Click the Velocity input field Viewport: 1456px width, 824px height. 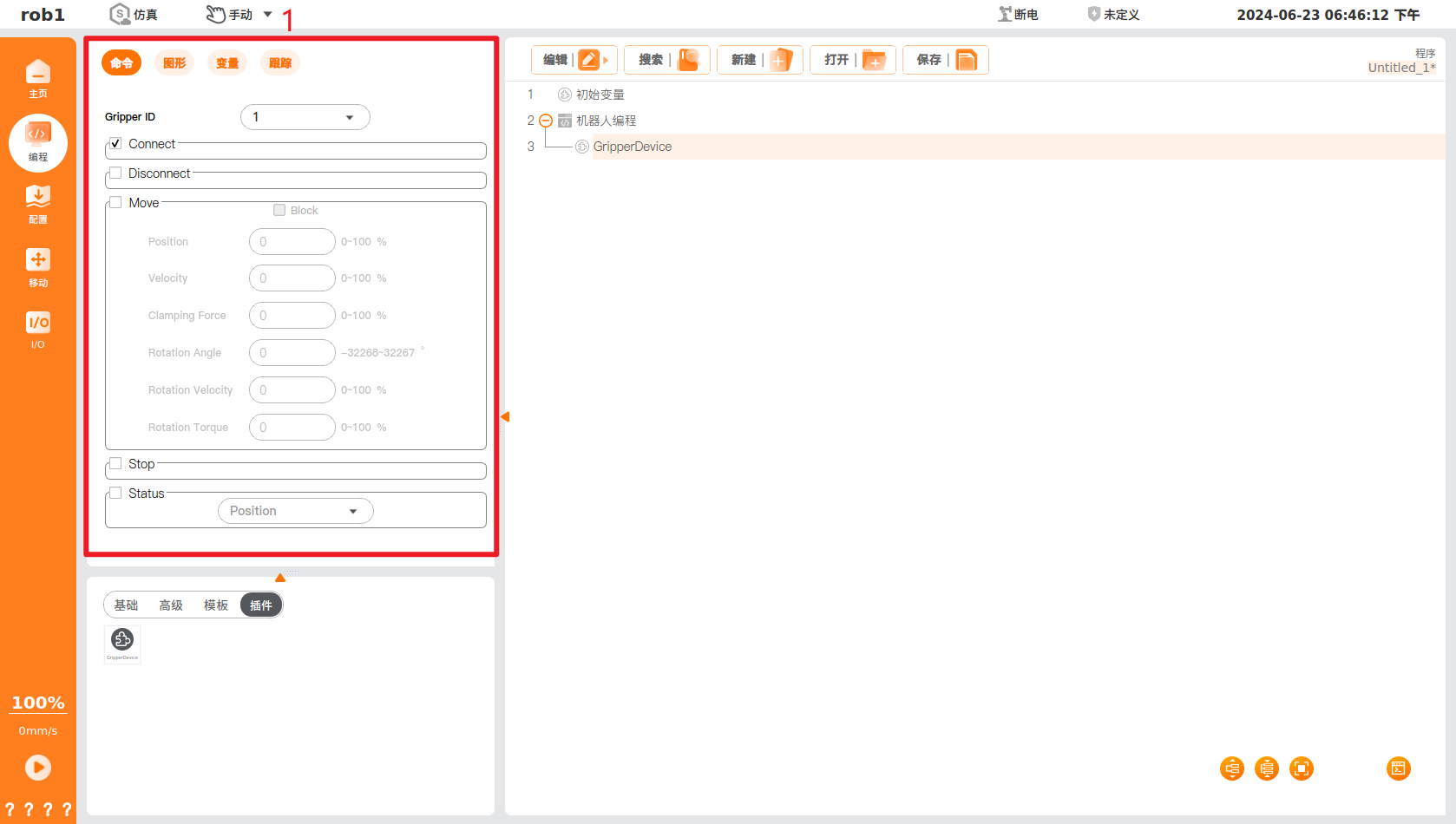pos(292,278)
